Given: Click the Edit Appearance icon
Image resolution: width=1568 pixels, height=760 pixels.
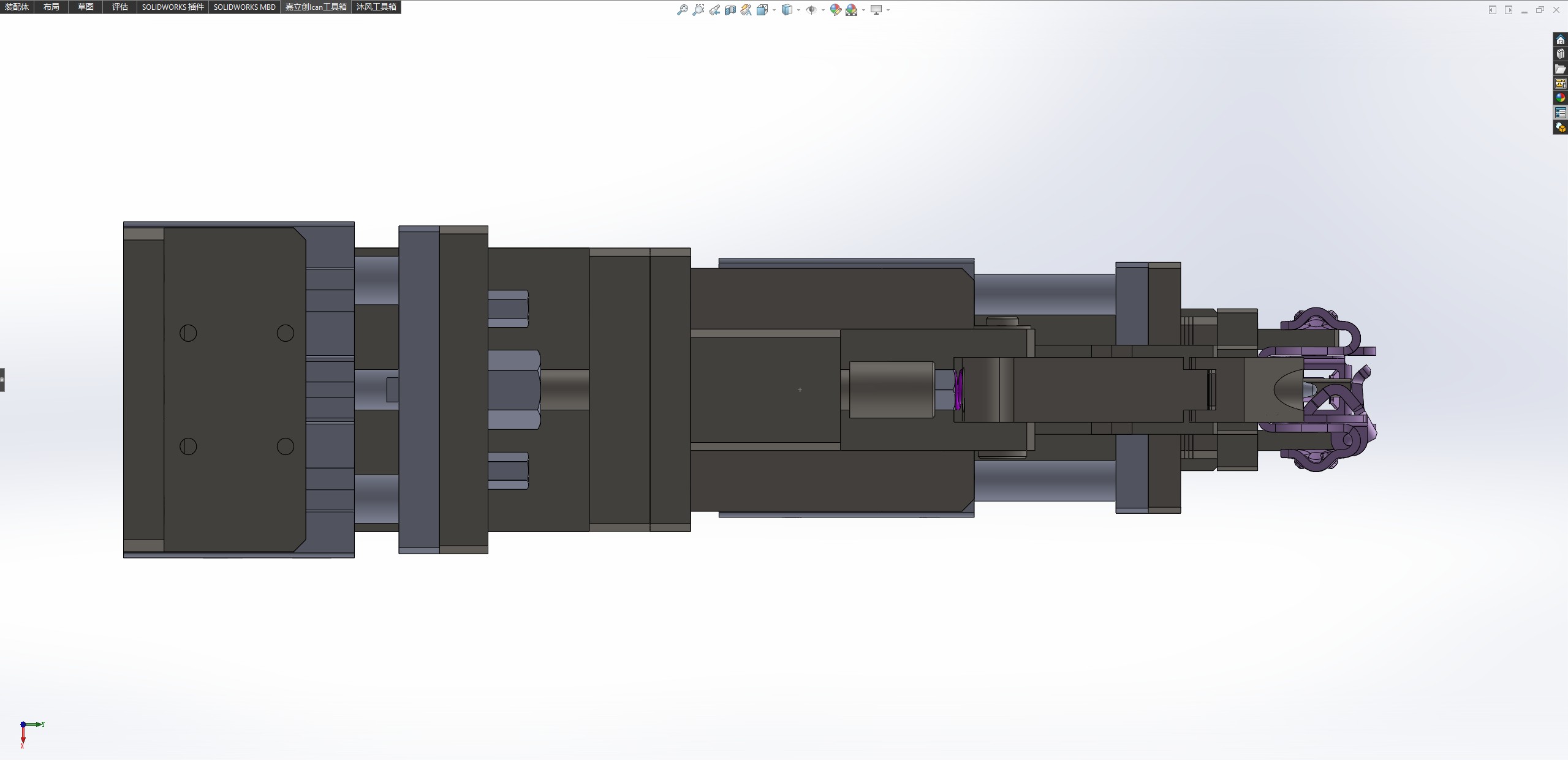Looking at the screenshot, I should click(835, 10).
